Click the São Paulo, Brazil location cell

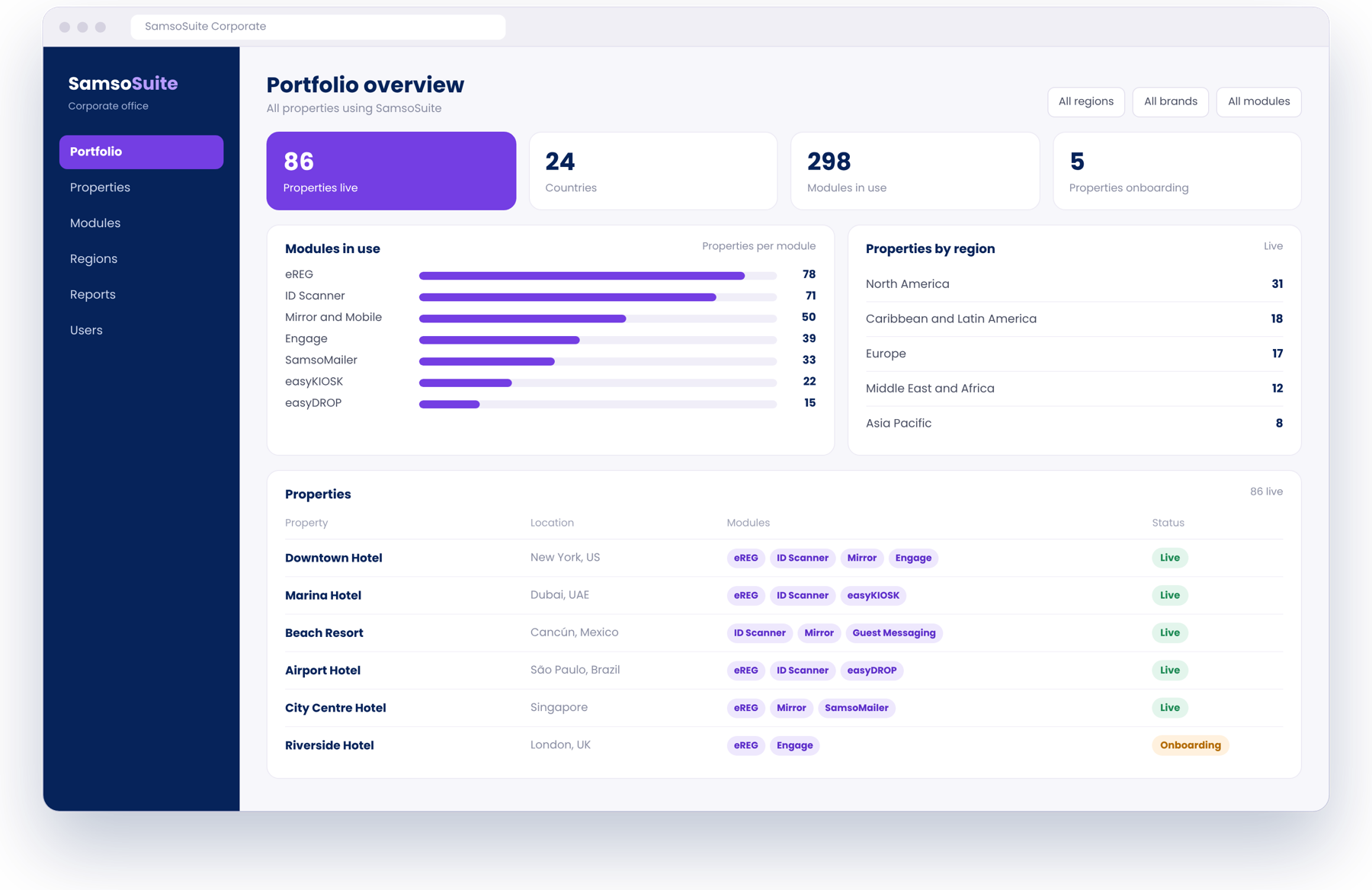click(x=575, y=670)
